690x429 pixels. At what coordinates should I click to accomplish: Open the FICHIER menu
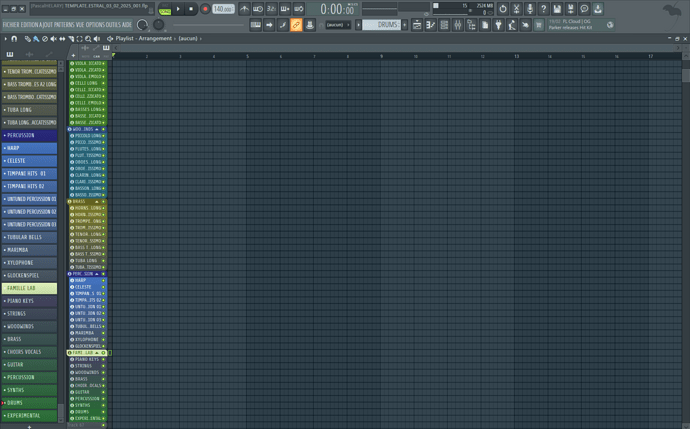[11, 25]
